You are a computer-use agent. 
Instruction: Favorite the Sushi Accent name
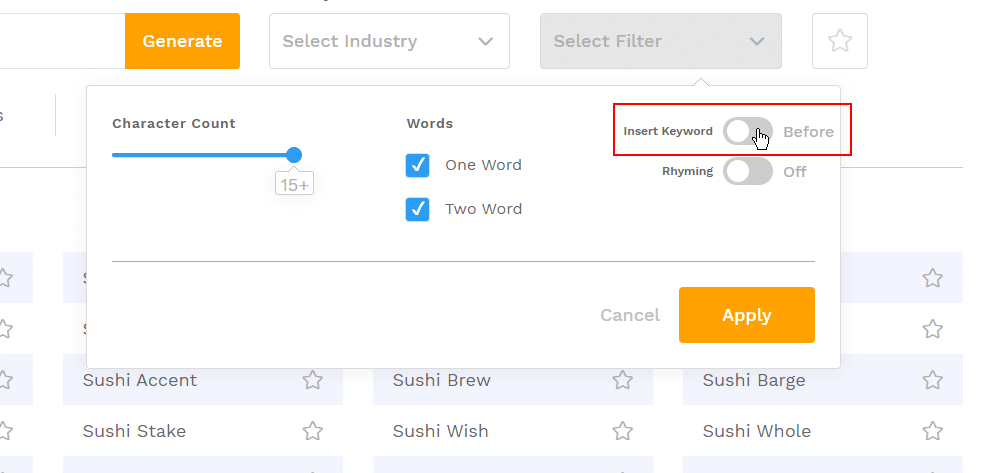coord(312,380)
